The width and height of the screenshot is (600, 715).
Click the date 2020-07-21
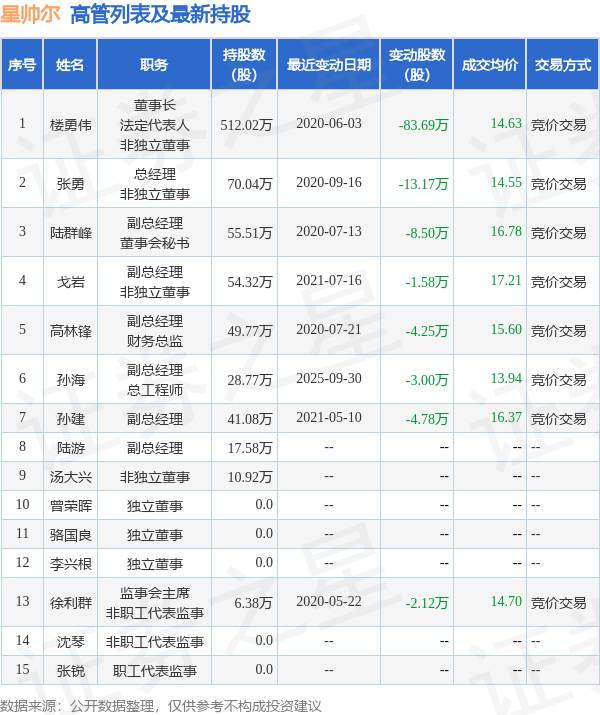[329, 329]
